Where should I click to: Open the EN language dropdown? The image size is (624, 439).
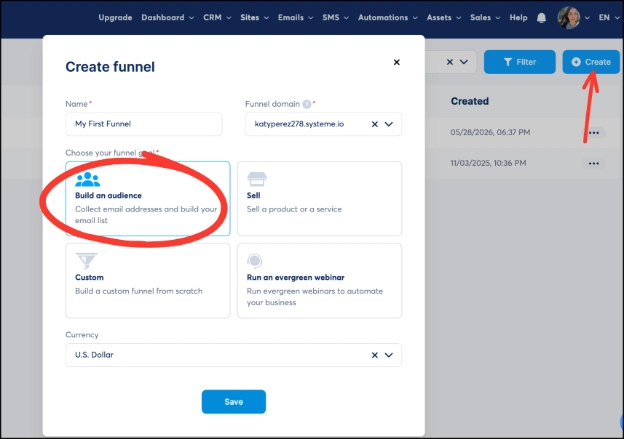(x=609, y=18)
